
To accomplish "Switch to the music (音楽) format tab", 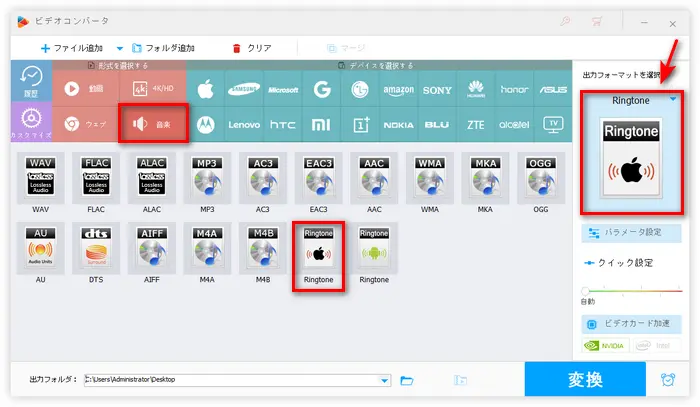I will (150, 124).
